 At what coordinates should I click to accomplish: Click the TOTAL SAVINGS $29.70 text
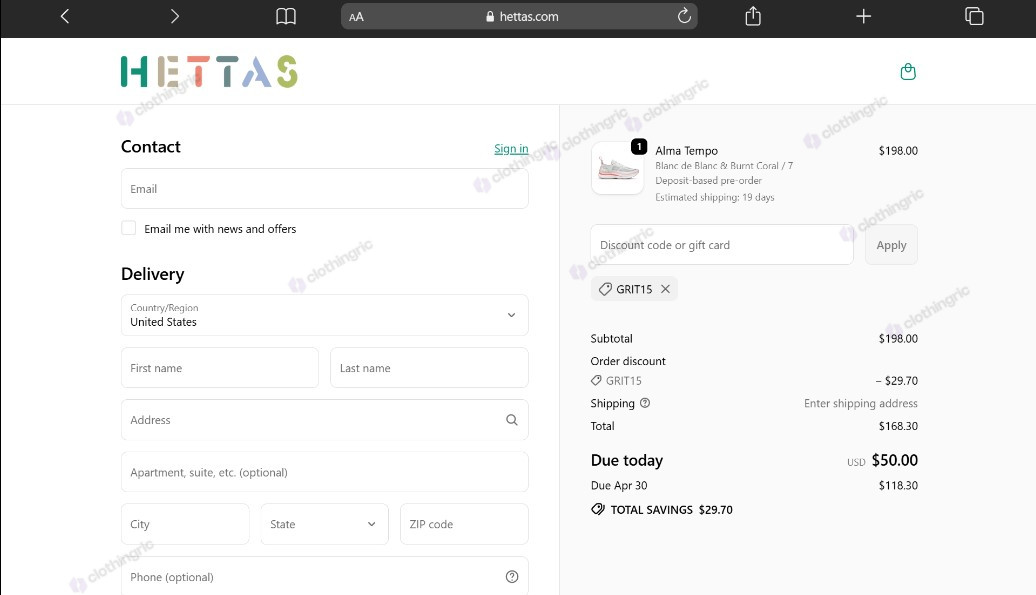[x=671, y=510]
